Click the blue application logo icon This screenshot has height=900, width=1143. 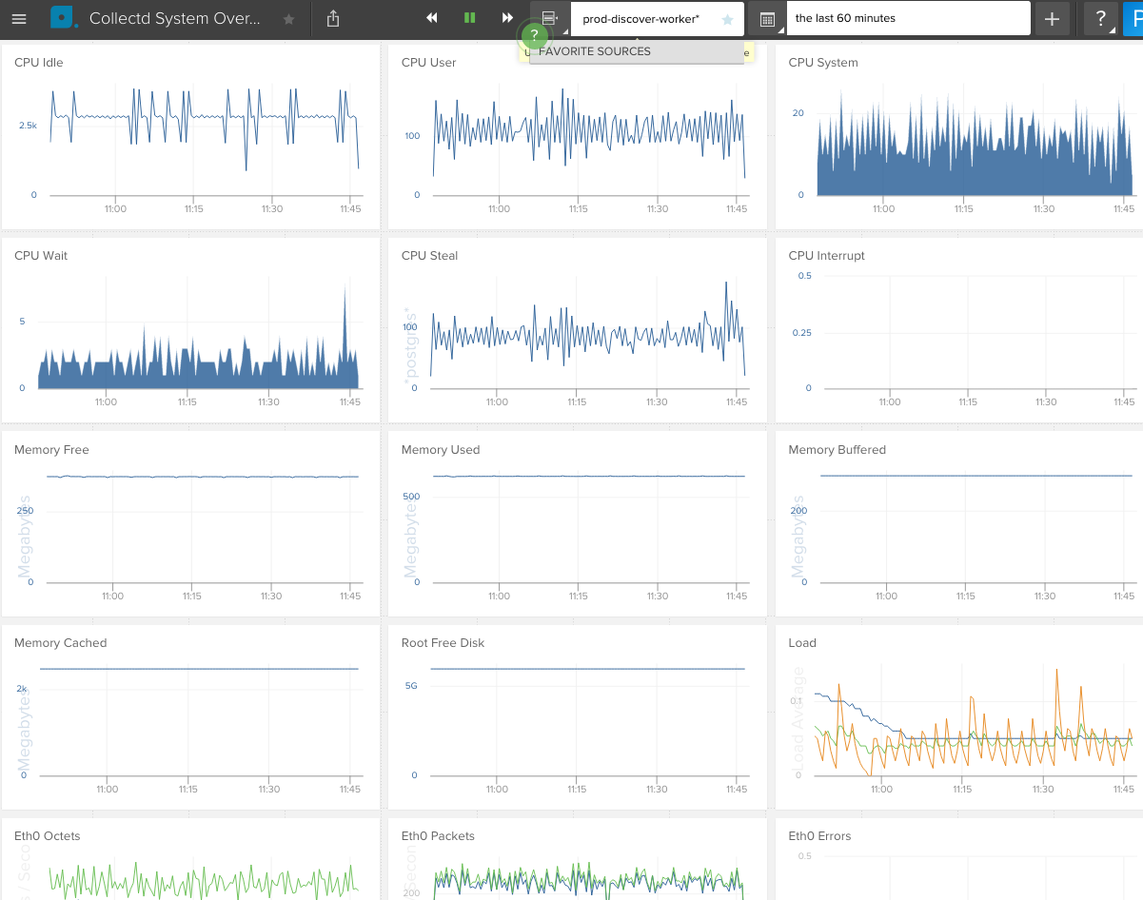[63, 17]
